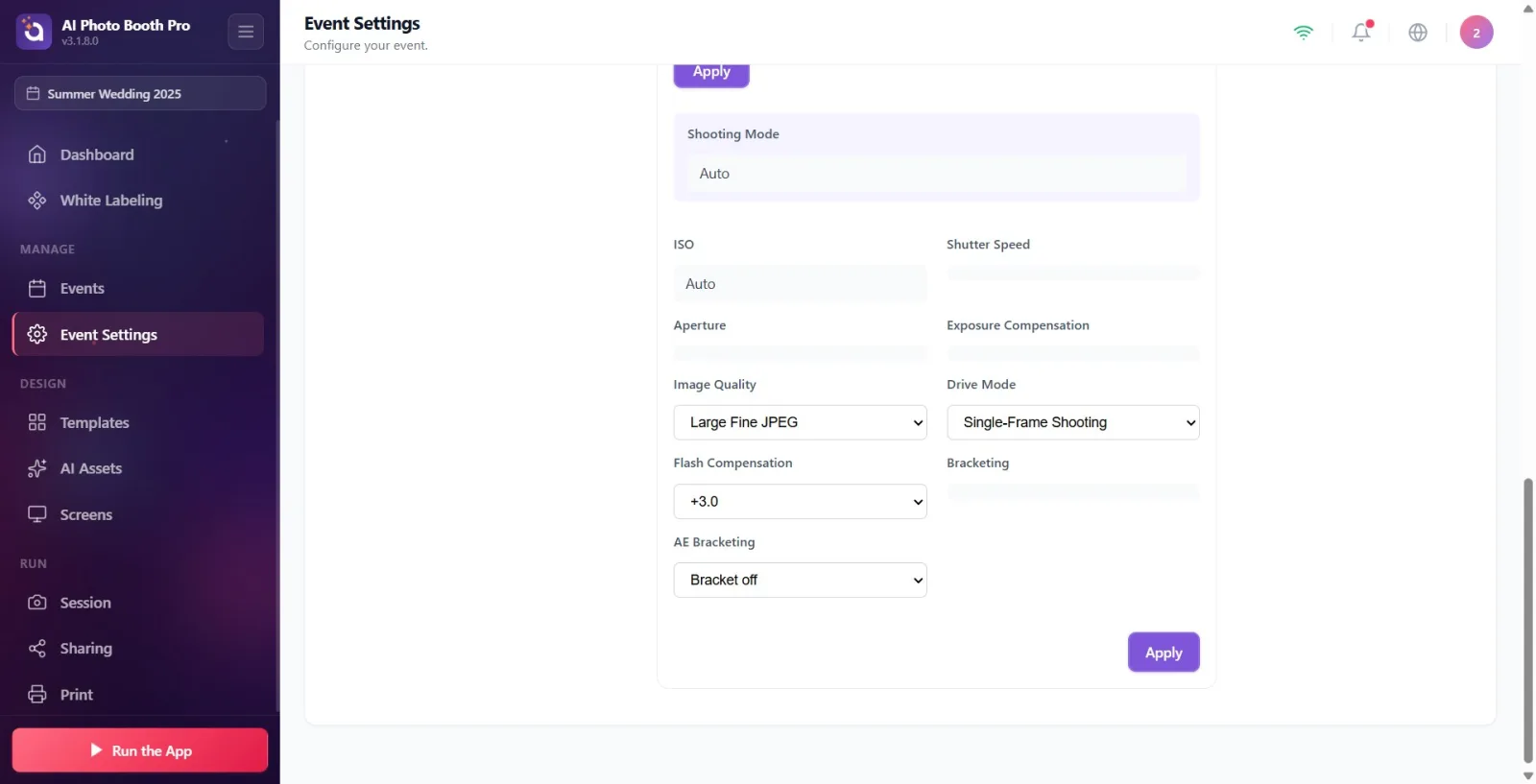Click the AI Assets sparkle icon

pyautogui.click(x=37, y=469)
